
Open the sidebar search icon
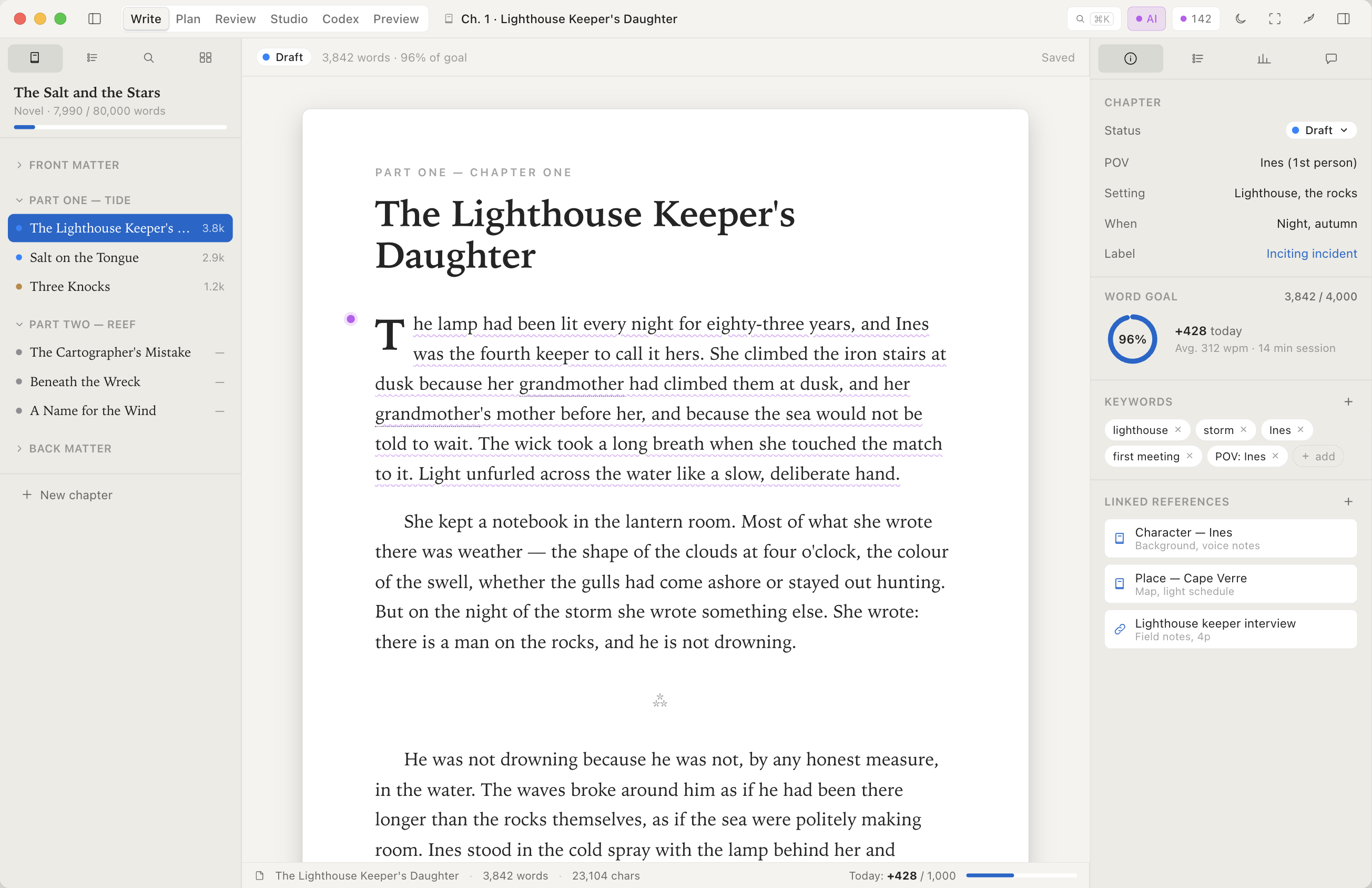pos(149,58)
